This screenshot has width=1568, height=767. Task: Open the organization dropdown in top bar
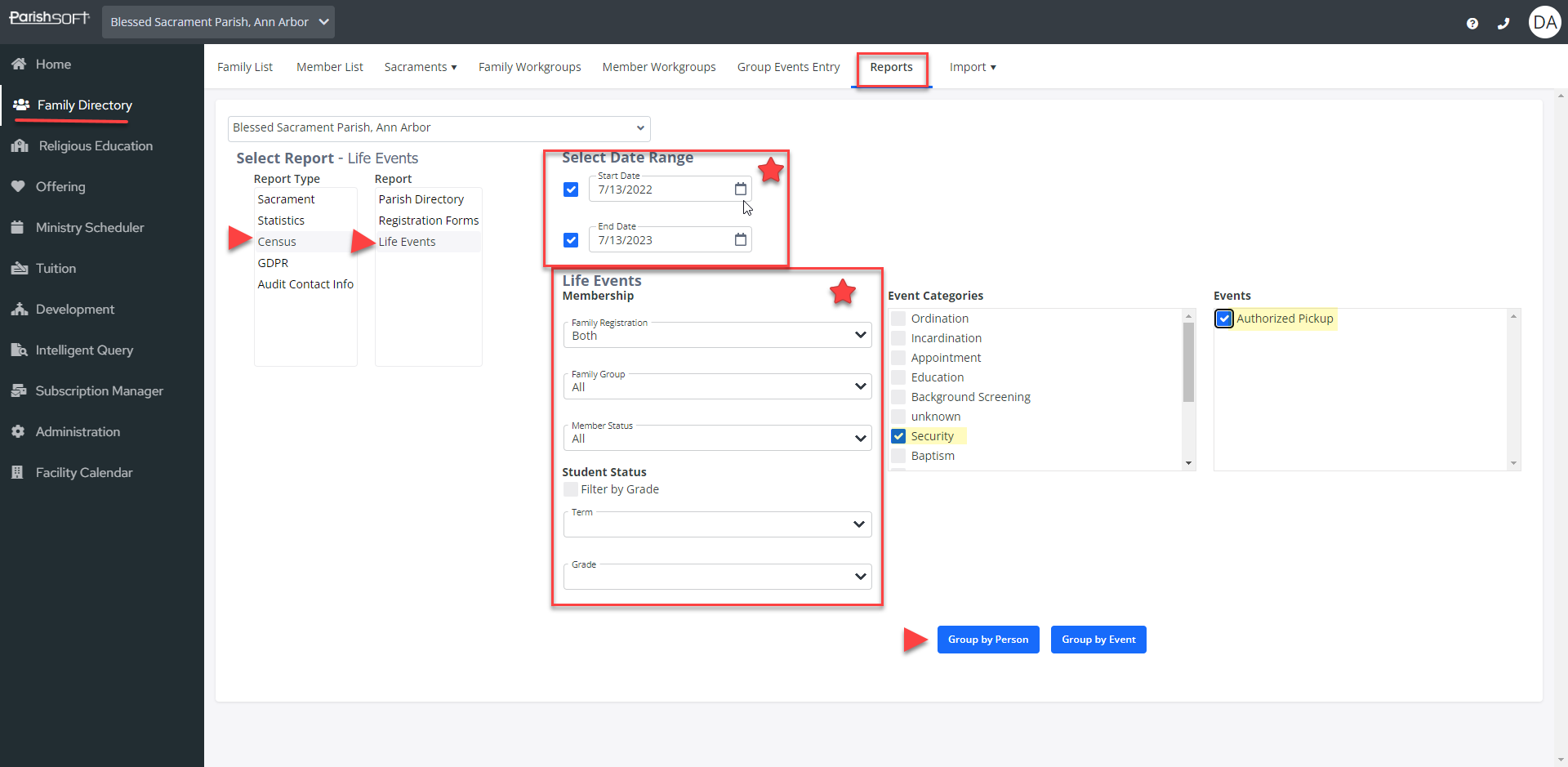(218, 22)
